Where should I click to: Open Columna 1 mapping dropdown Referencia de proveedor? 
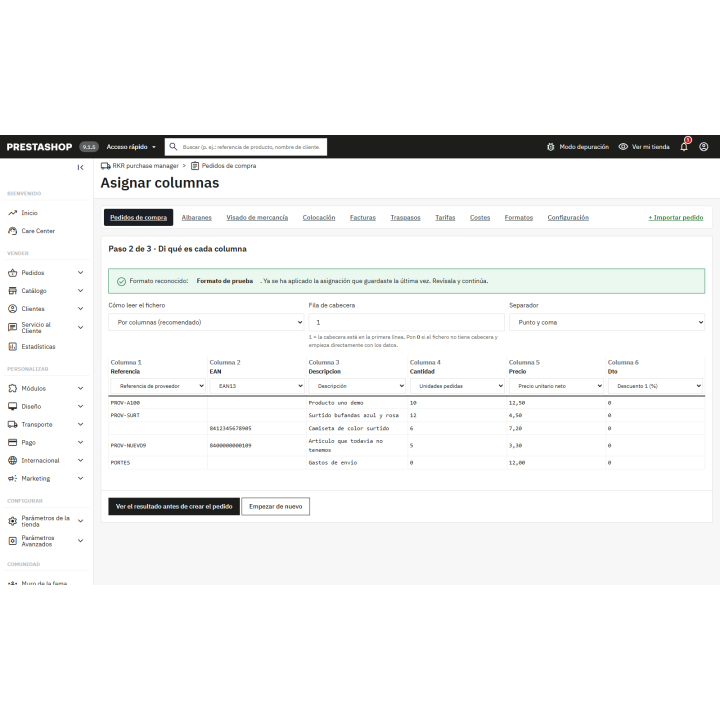coord(158,386)
